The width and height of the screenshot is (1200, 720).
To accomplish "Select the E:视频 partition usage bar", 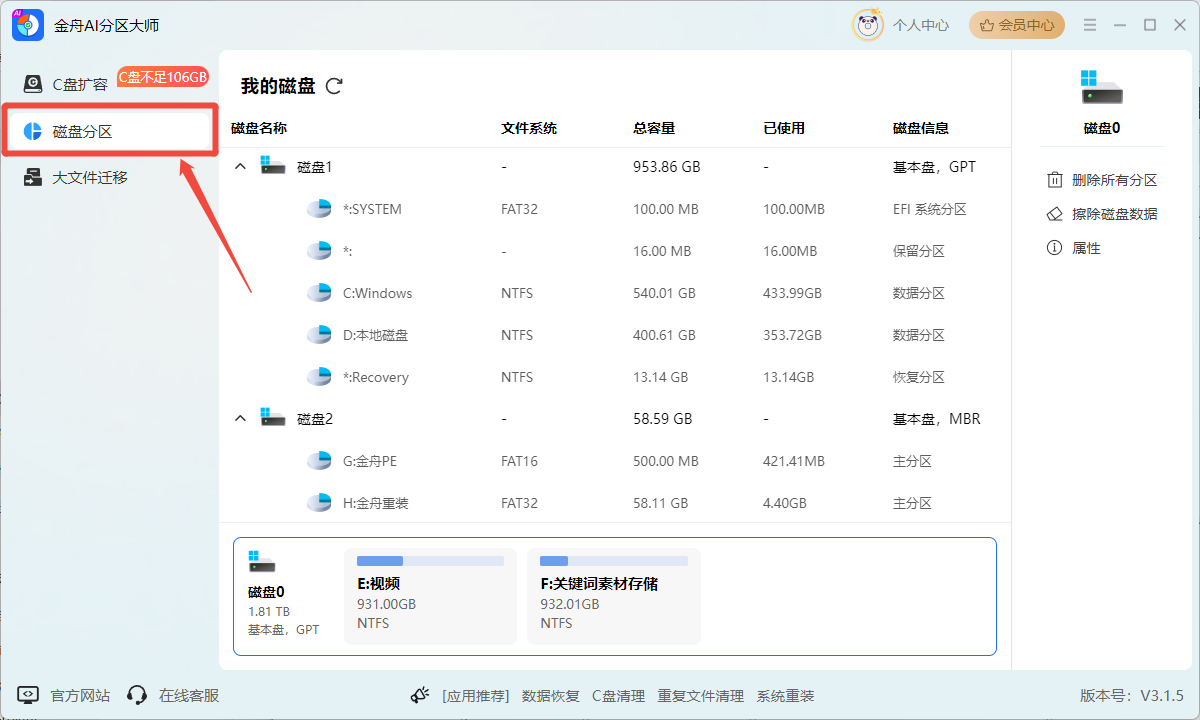I will (430, 561).
